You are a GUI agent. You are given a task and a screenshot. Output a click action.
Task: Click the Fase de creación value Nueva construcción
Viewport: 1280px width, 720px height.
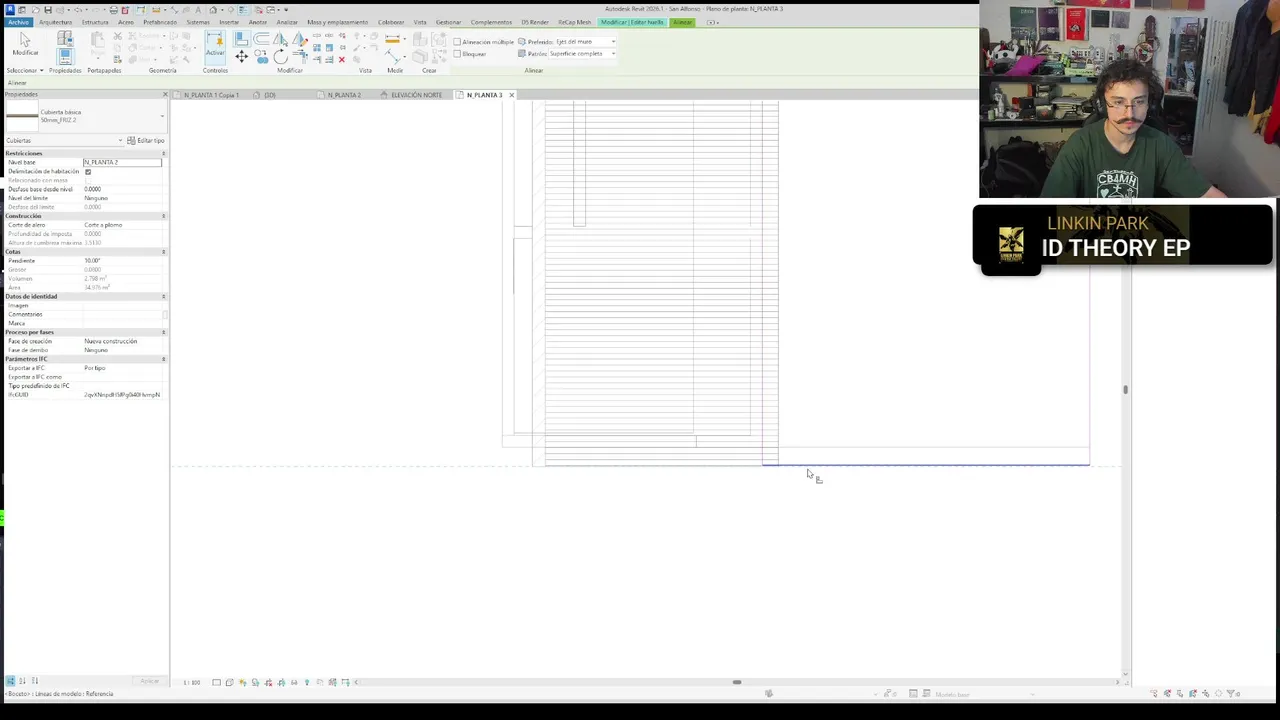tap(122, 341)
